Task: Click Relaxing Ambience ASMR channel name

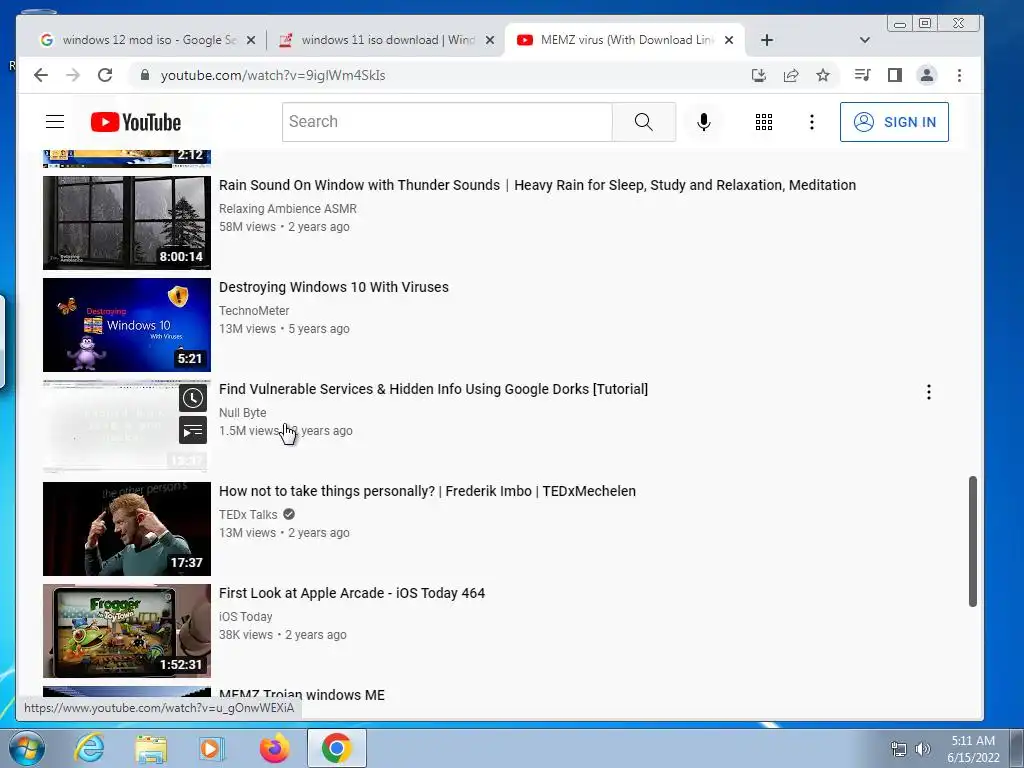Action: pyautogui.click(x=287, y=209)
